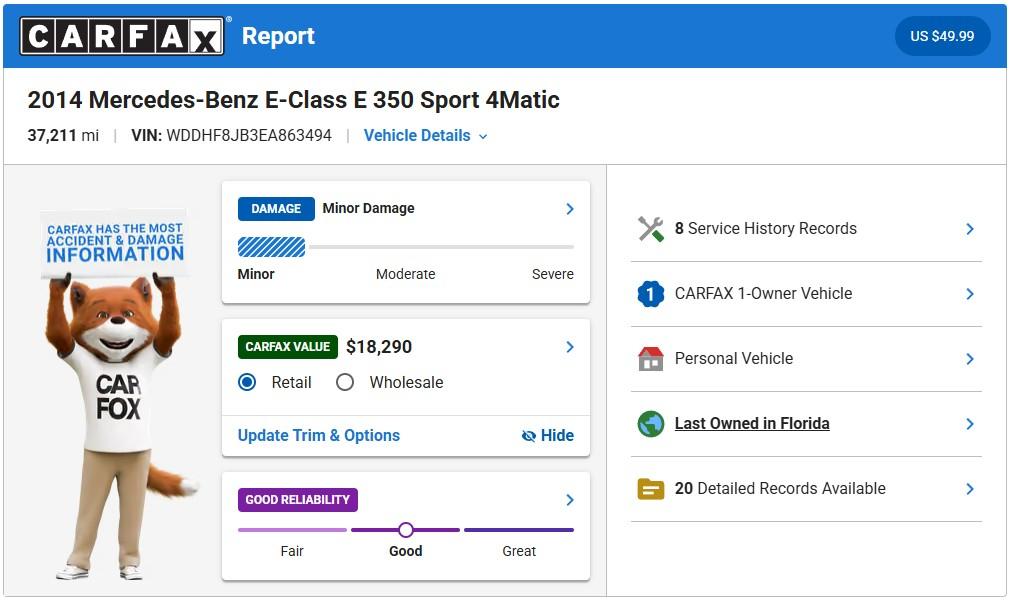Click Update Trim & Options link
The height and width of the screenshot is (601, 1013).
click(319, 436)
